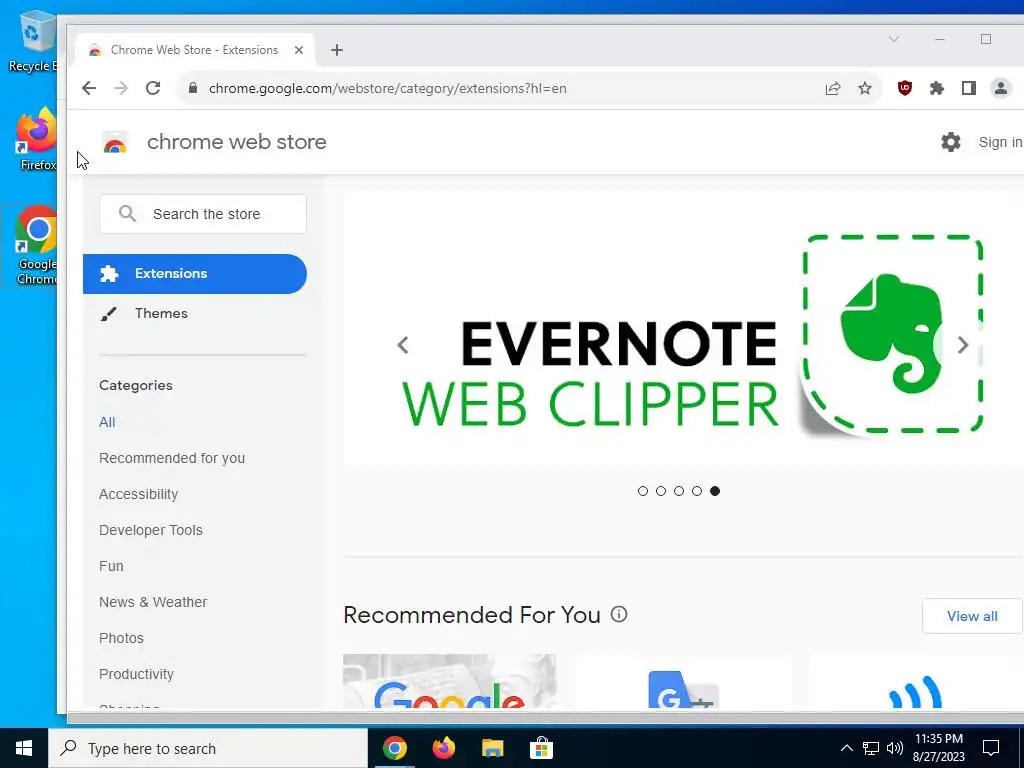The height and width of the screenshot is (768, 1024).
Task: Open the Productivity category
Action: (x=136, y=674)
